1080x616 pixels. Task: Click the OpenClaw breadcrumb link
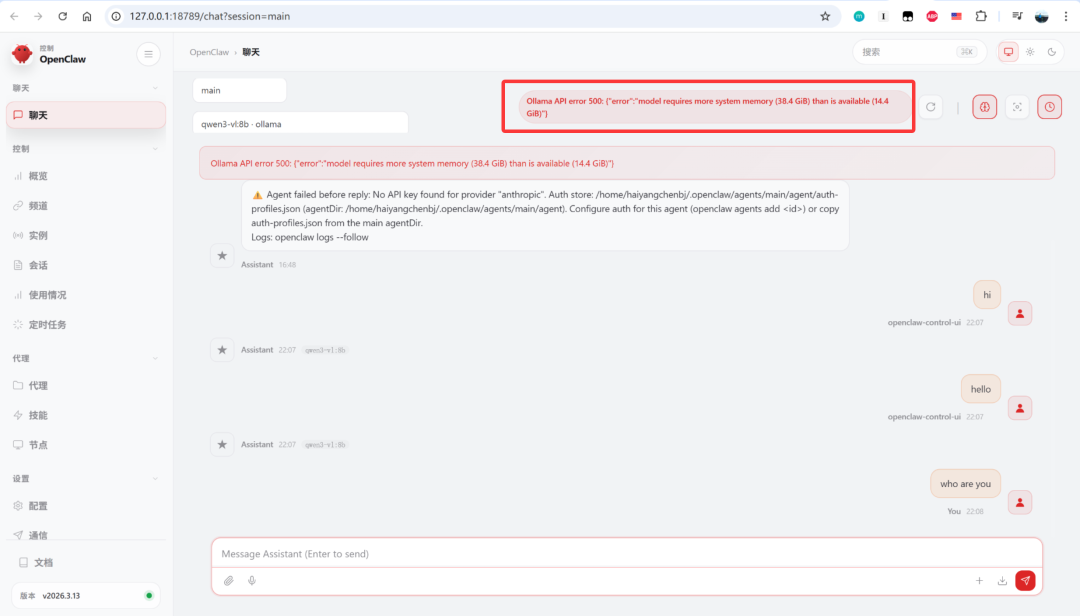point(209,52)
